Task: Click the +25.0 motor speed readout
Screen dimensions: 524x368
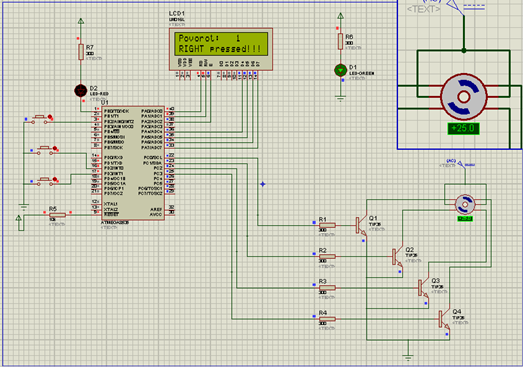Action: point(464,128)
